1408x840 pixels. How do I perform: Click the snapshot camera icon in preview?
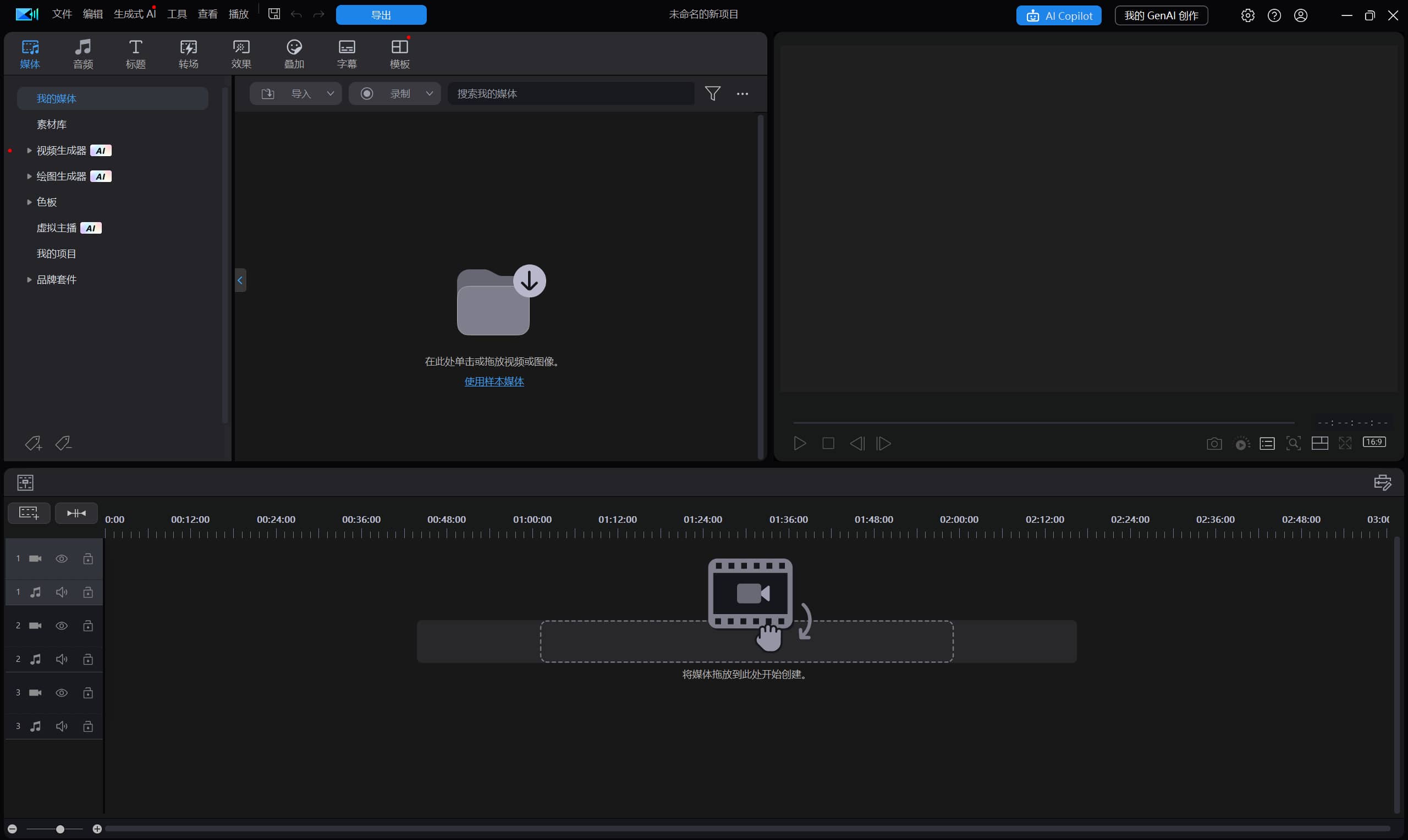[1214, 444]
